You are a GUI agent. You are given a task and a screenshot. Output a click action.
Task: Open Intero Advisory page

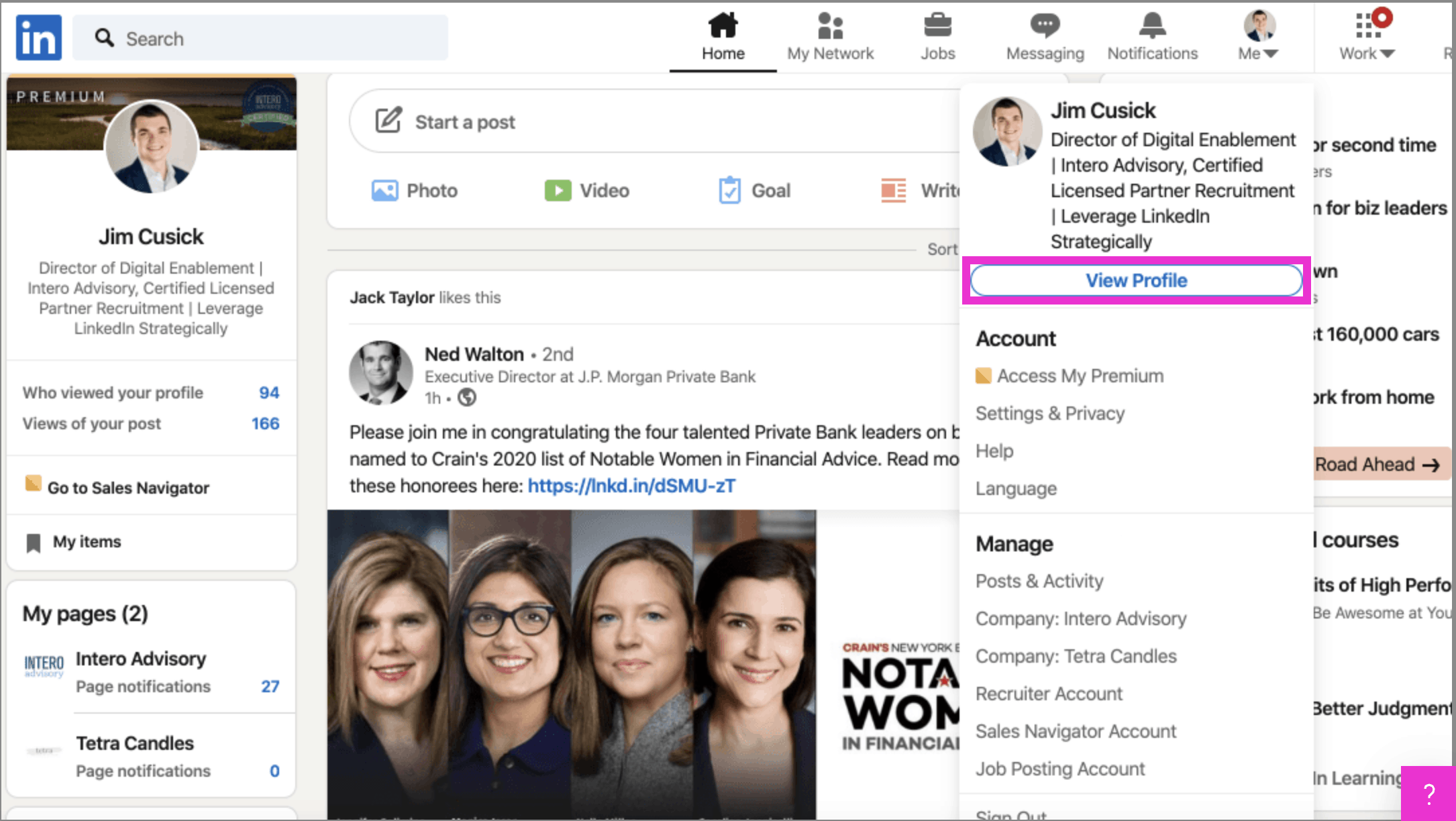141,659
